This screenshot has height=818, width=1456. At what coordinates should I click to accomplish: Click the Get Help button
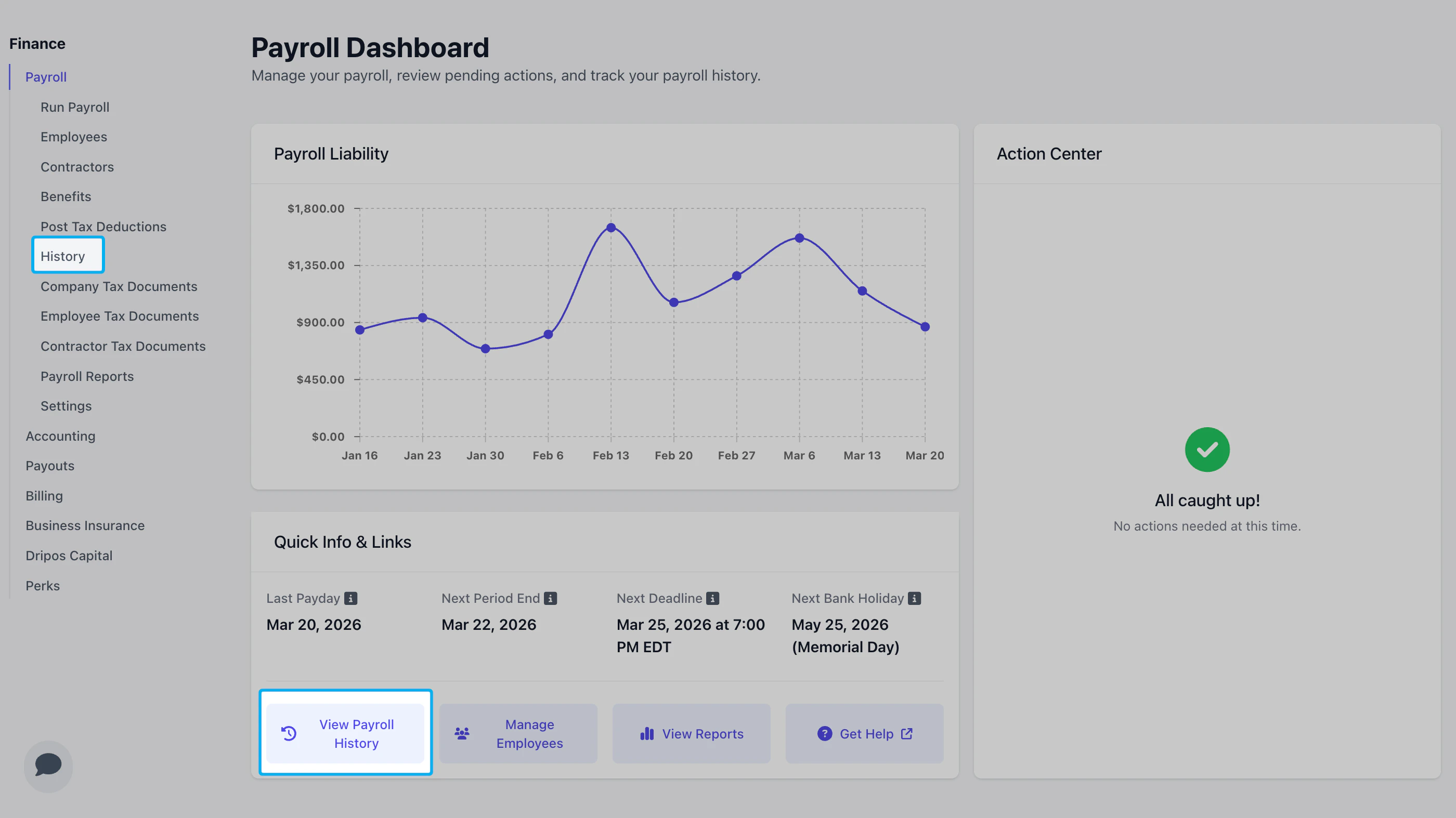(x=865, y=733)
